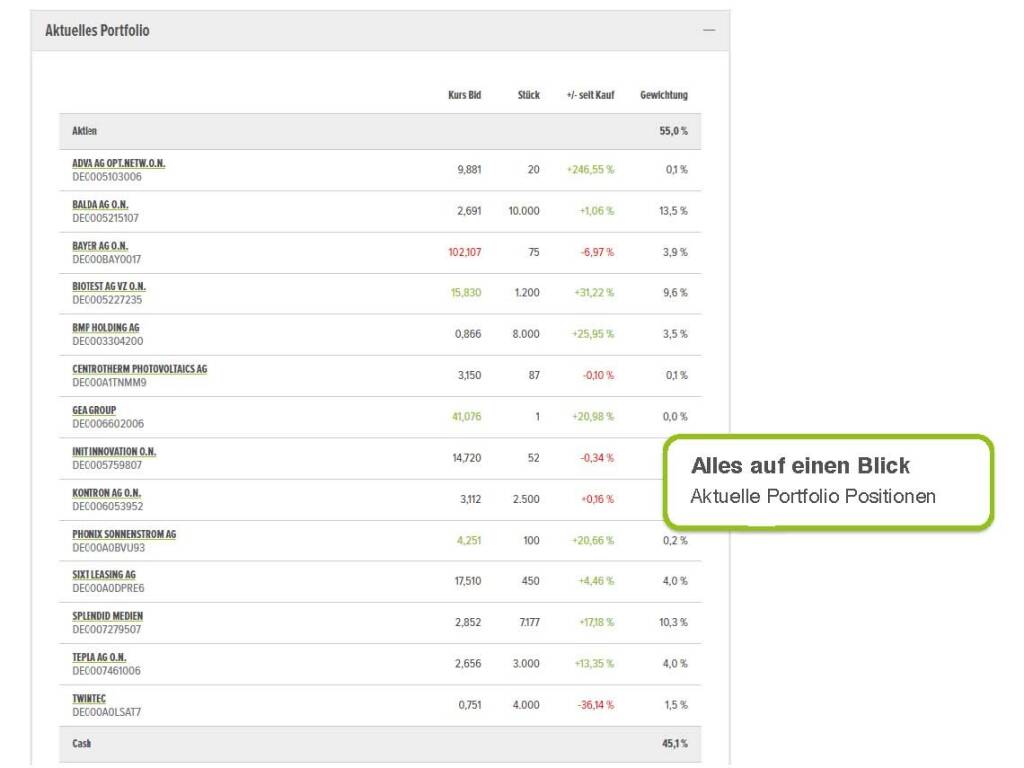
Task: Open INIT INNOVATION O.N. link
Action: click(x=114, y=451)
